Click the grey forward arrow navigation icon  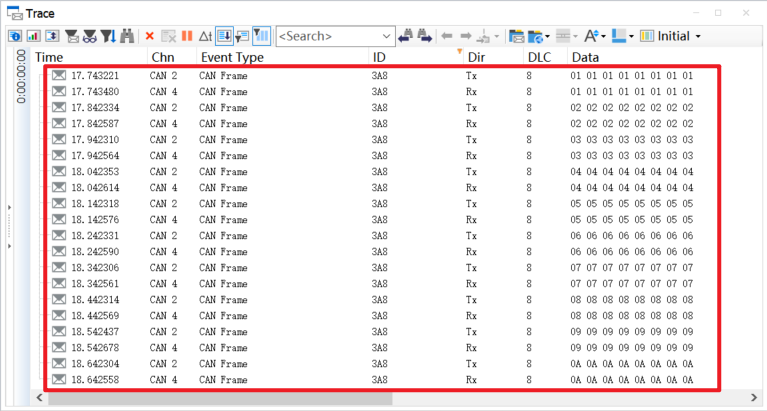tap(466, 36)
